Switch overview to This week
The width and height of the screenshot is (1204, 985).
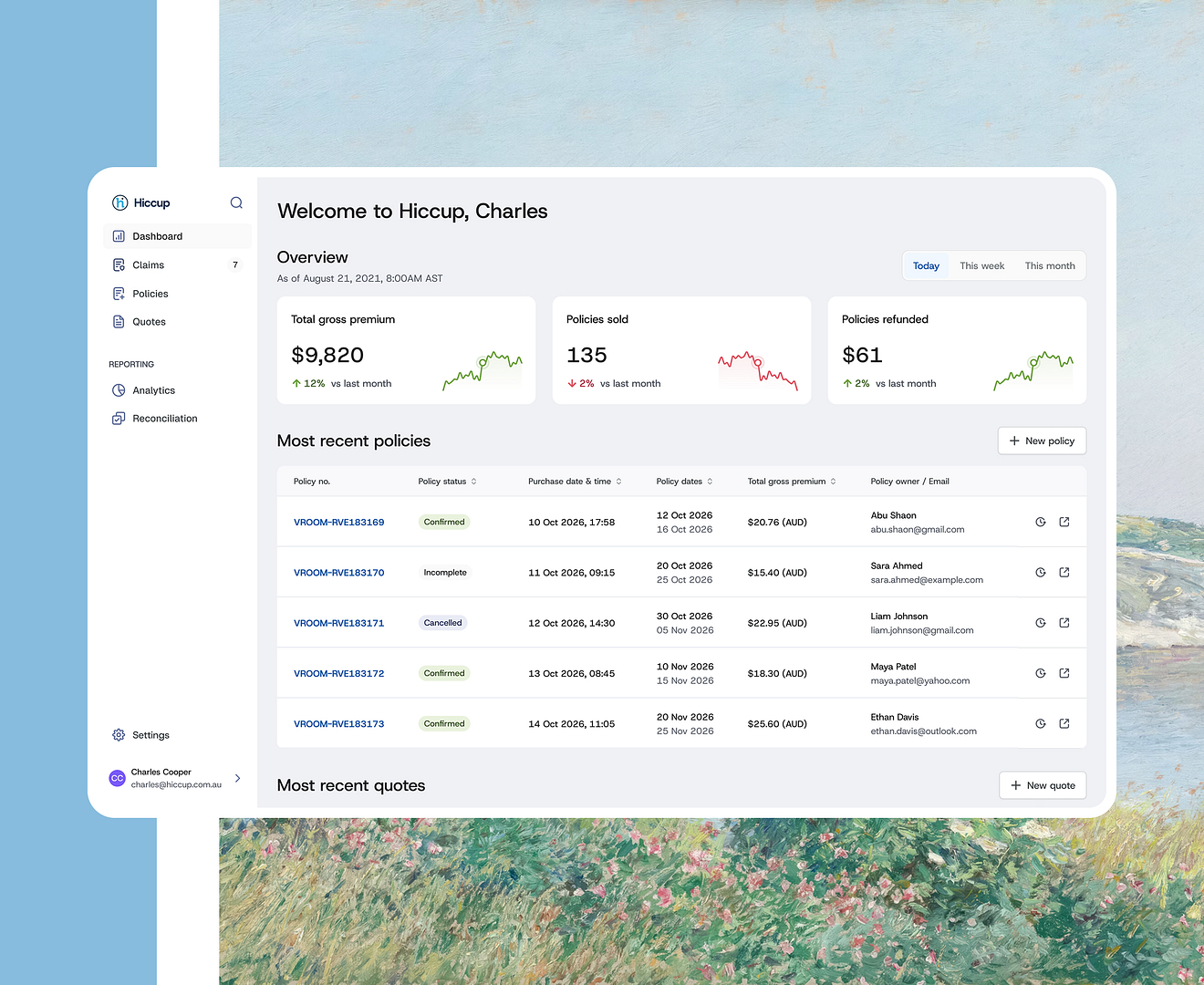pyautogui.click(x=981, y=265)
